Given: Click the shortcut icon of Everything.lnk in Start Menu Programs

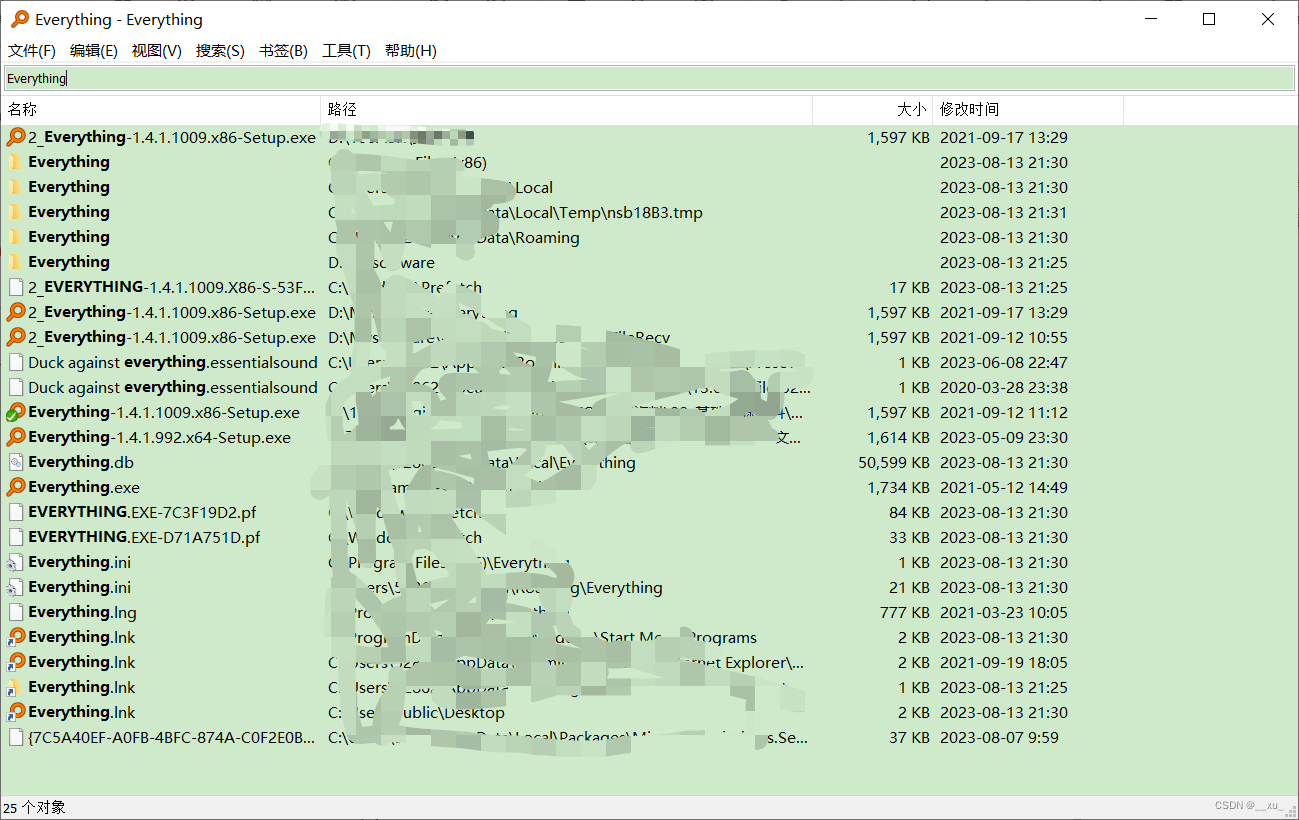Looking at the screenshot, I should (x=16, y=637).
